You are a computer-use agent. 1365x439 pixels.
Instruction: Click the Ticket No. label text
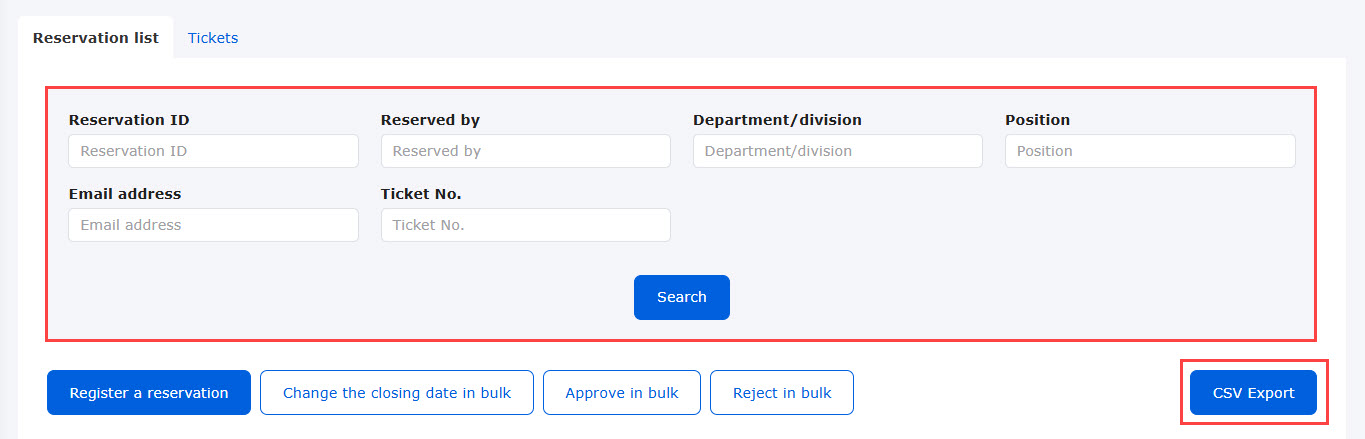click(421, 194)
